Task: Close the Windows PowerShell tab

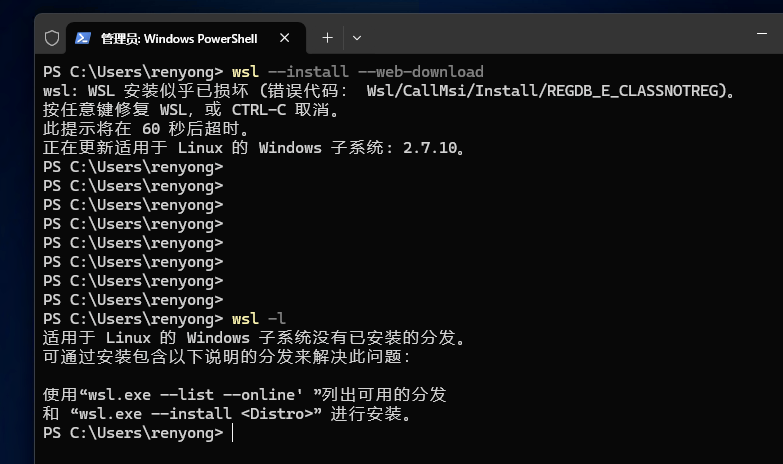Action: click(285, 38)
